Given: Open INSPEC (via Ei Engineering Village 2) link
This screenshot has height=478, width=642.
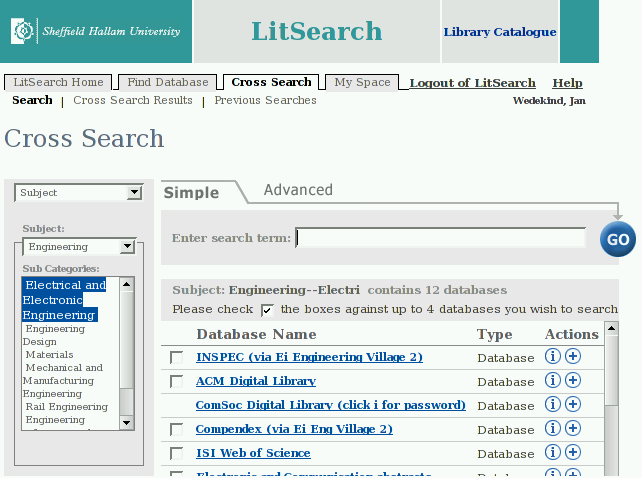Looking at the screenshot, I should pyautogui.click(x=309, y=357).
